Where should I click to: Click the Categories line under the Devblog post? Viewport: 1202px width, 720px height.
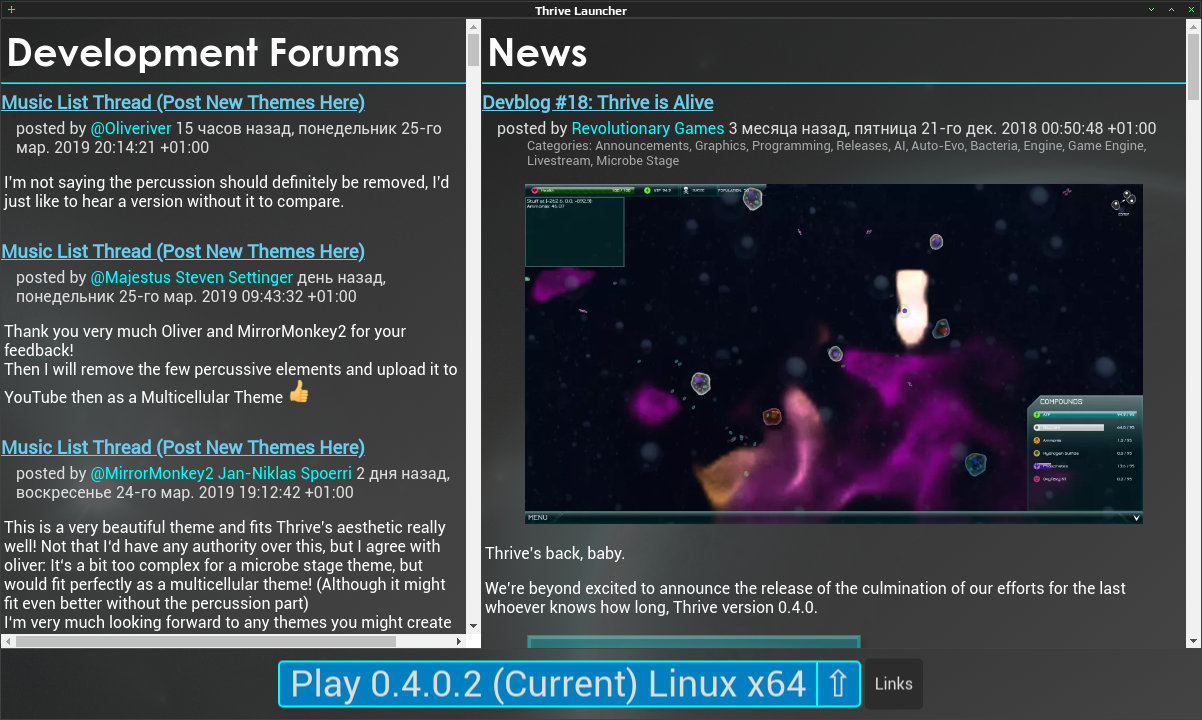836,153
